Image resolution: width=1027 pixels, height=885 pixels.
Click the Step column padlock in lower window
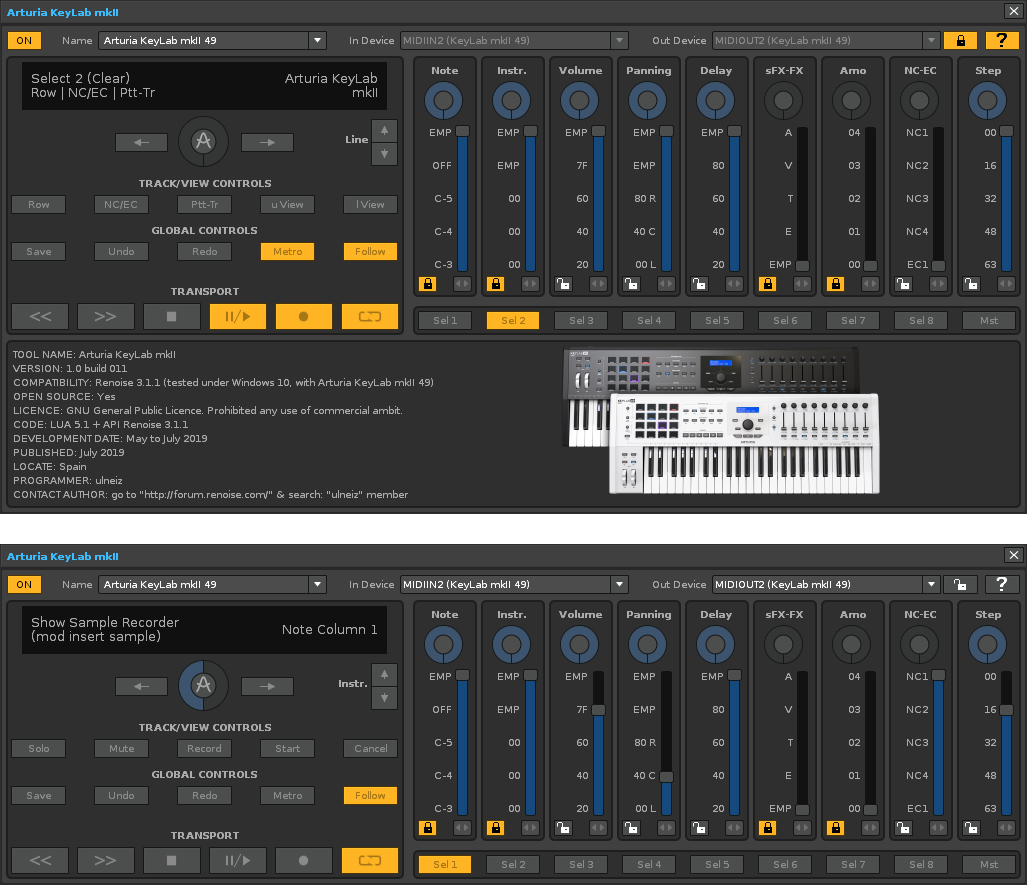click(x=971, y=828)
